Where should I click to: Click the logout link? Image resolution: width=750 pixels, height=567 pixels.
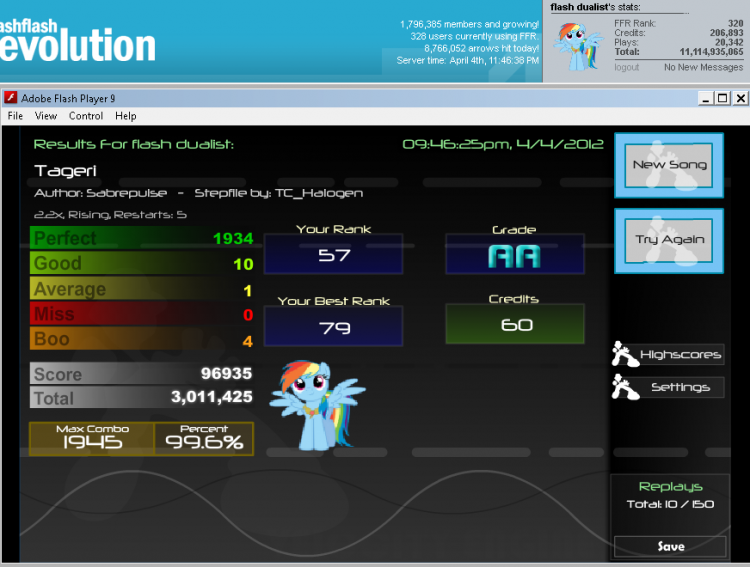(627, 67)
